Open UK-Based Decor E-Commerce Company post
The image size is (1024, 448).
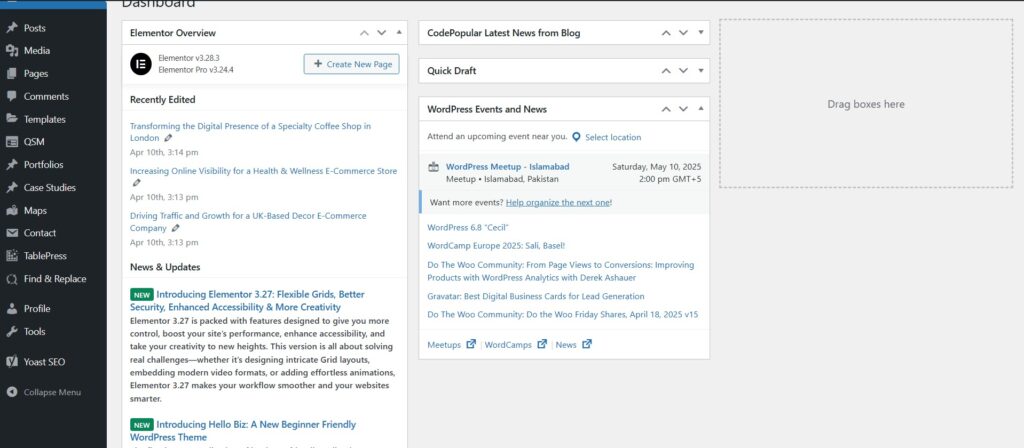[248, 222]
